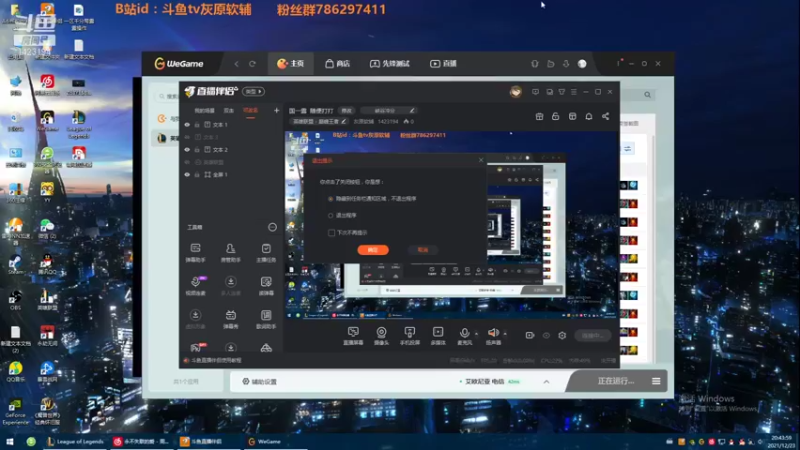Cancel the exit dialog with 取消

(x=423, y=250)
